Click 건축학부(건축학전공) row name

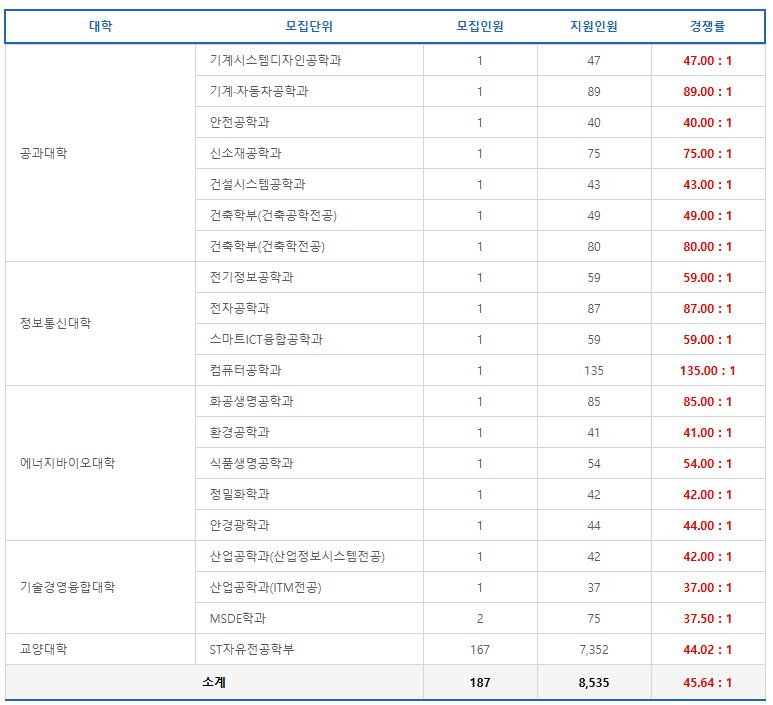(267, 247)
